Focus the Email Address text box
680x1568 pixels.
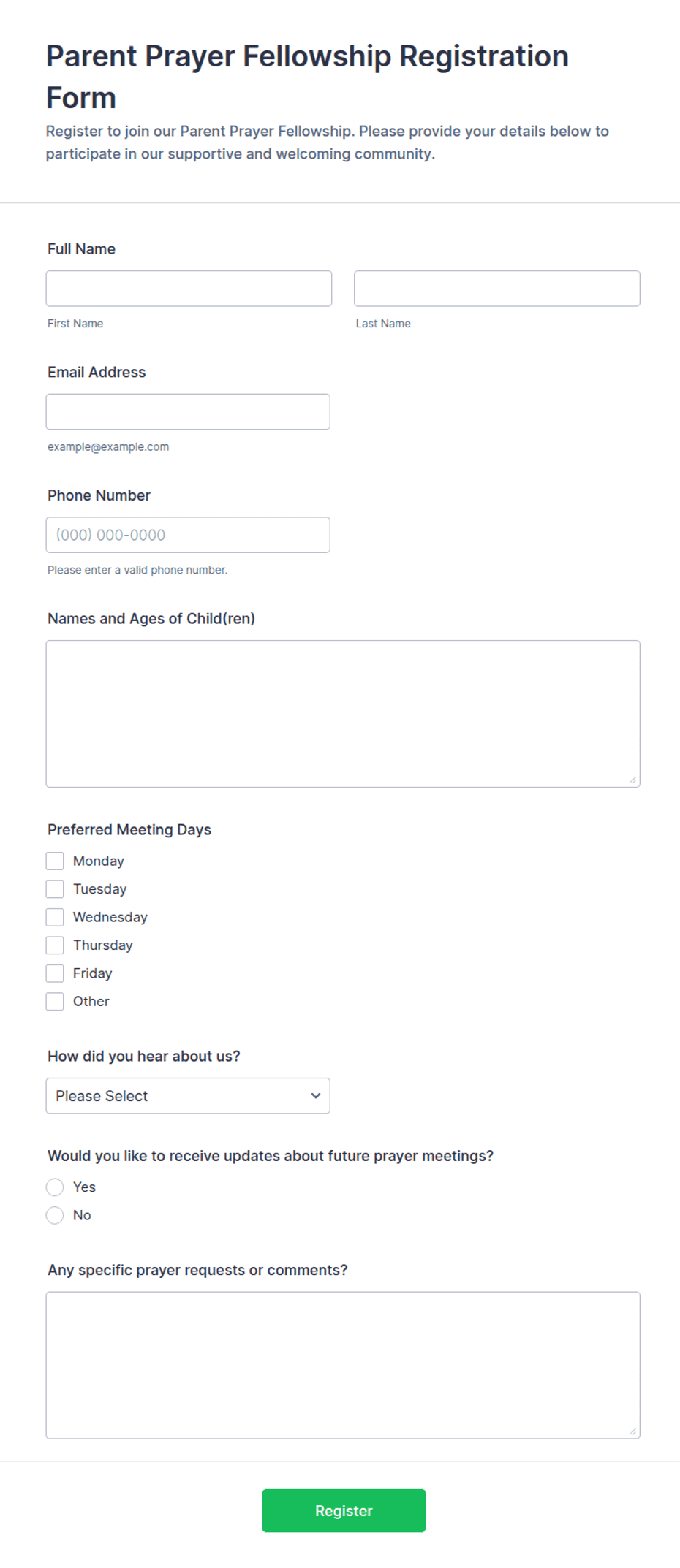[x=188, y=412]
